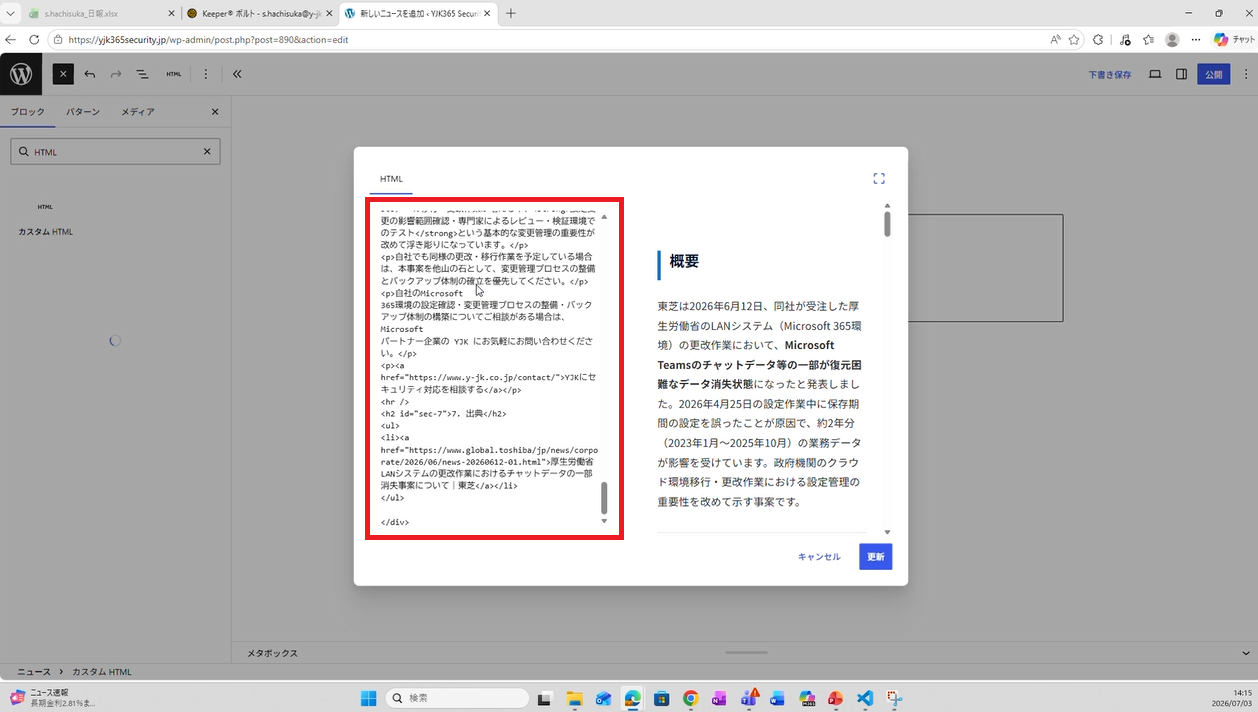Click the taskbar 検索 search box
1258x712 pixels.
[x=457, y=698]
